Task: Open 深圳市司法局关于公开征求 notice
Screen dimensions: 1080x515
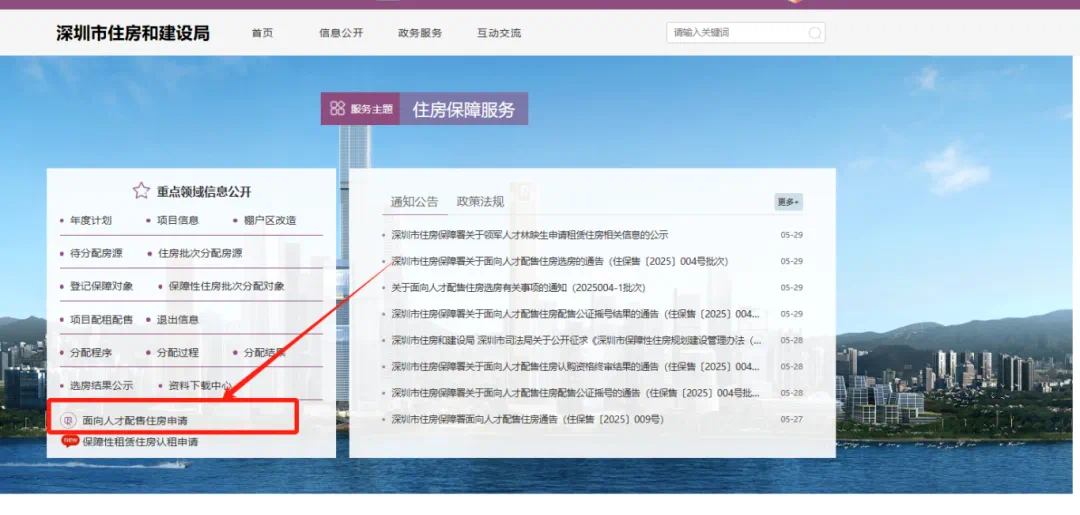Action: [x=577, y=340]
